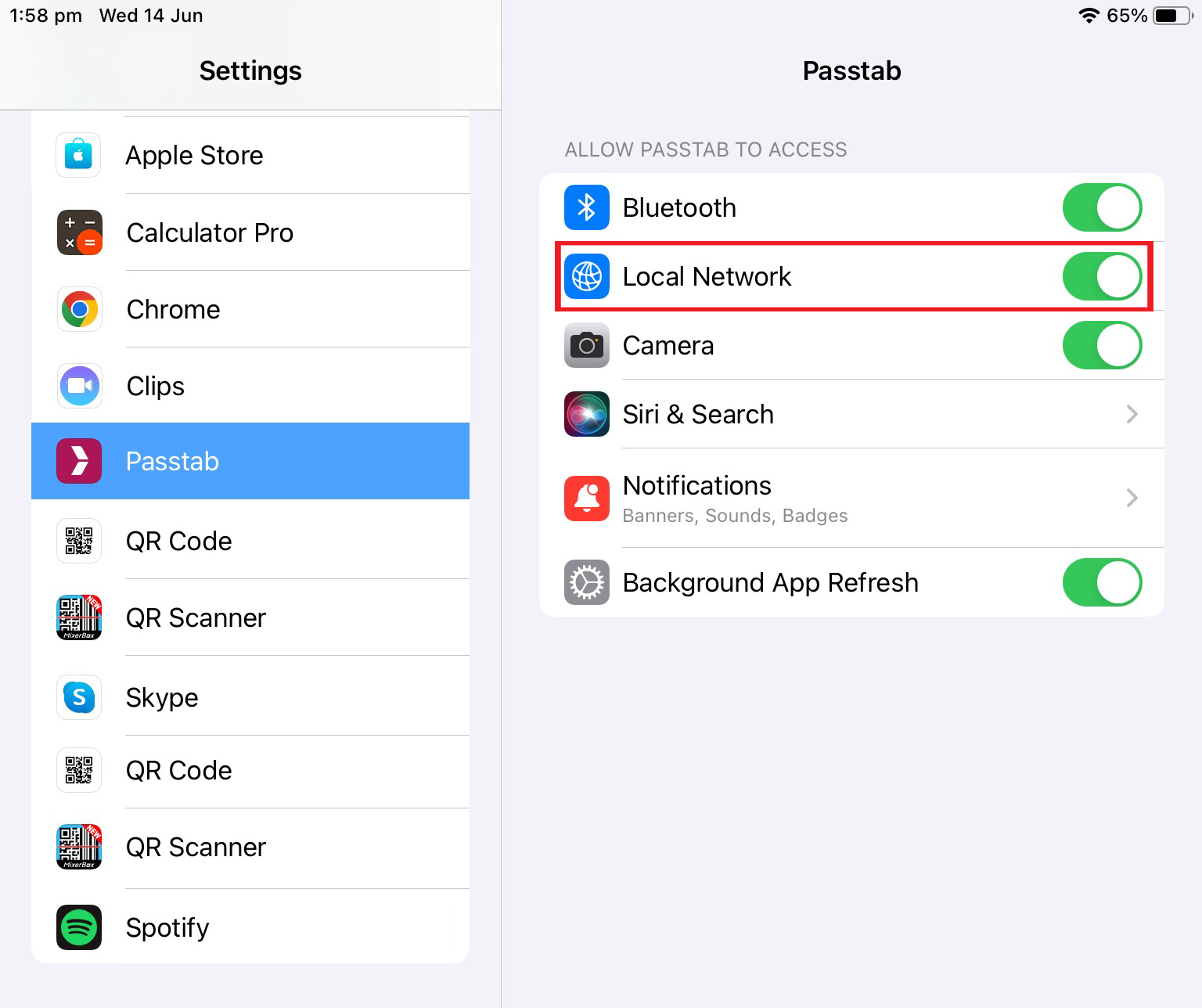Switch off Background App Refresh
This screenshot has height=1008, width=1202.
tap(1102, 582)
